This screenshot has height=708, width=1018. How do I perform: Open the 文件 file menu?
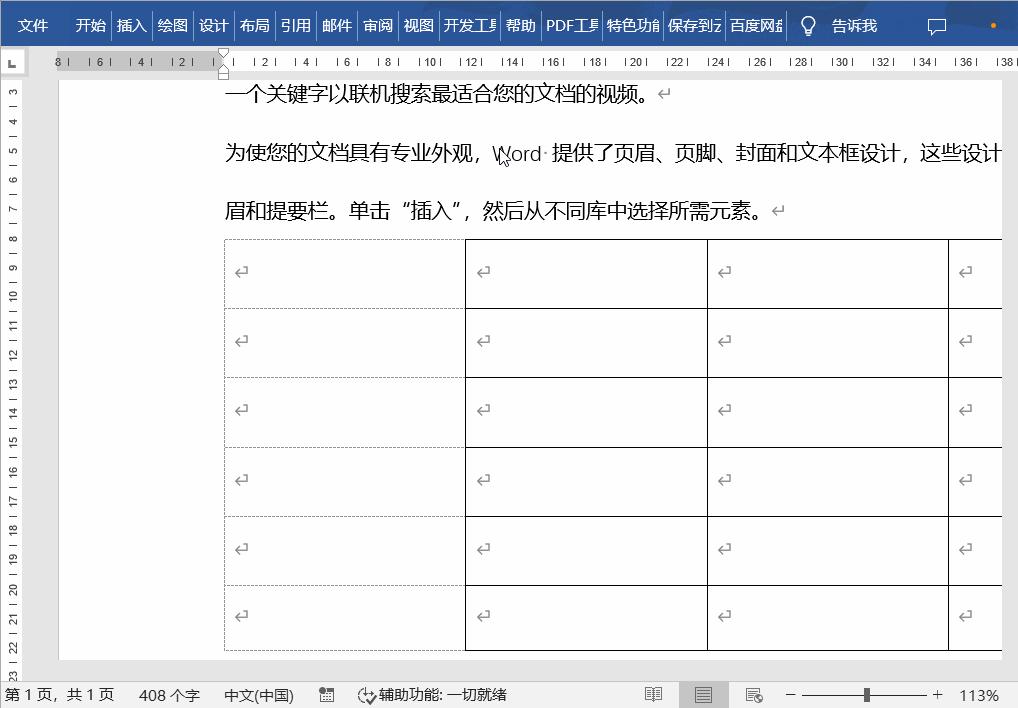point(32,25)
